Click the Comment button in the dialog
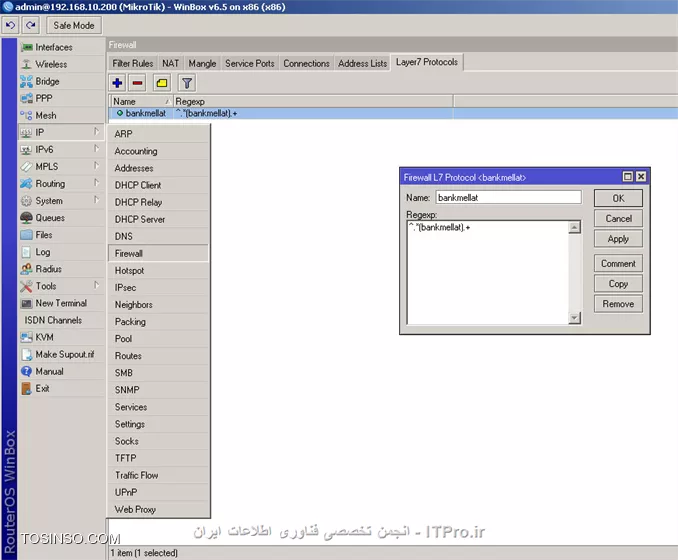Viewport: 678px width, 560px height. tap(618, 263)
